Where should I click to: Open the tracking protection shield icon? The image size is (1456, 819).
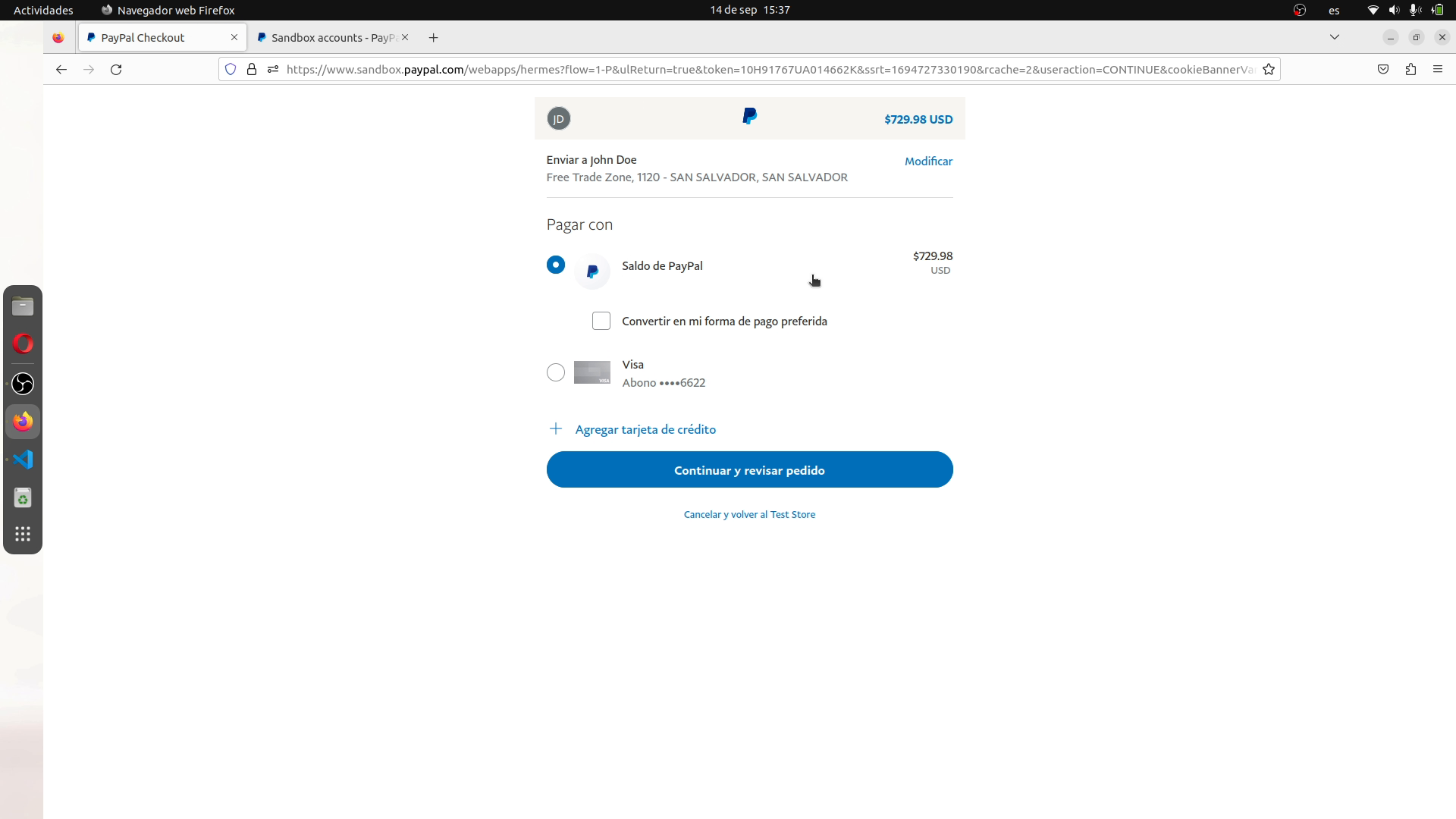(231, 69)
